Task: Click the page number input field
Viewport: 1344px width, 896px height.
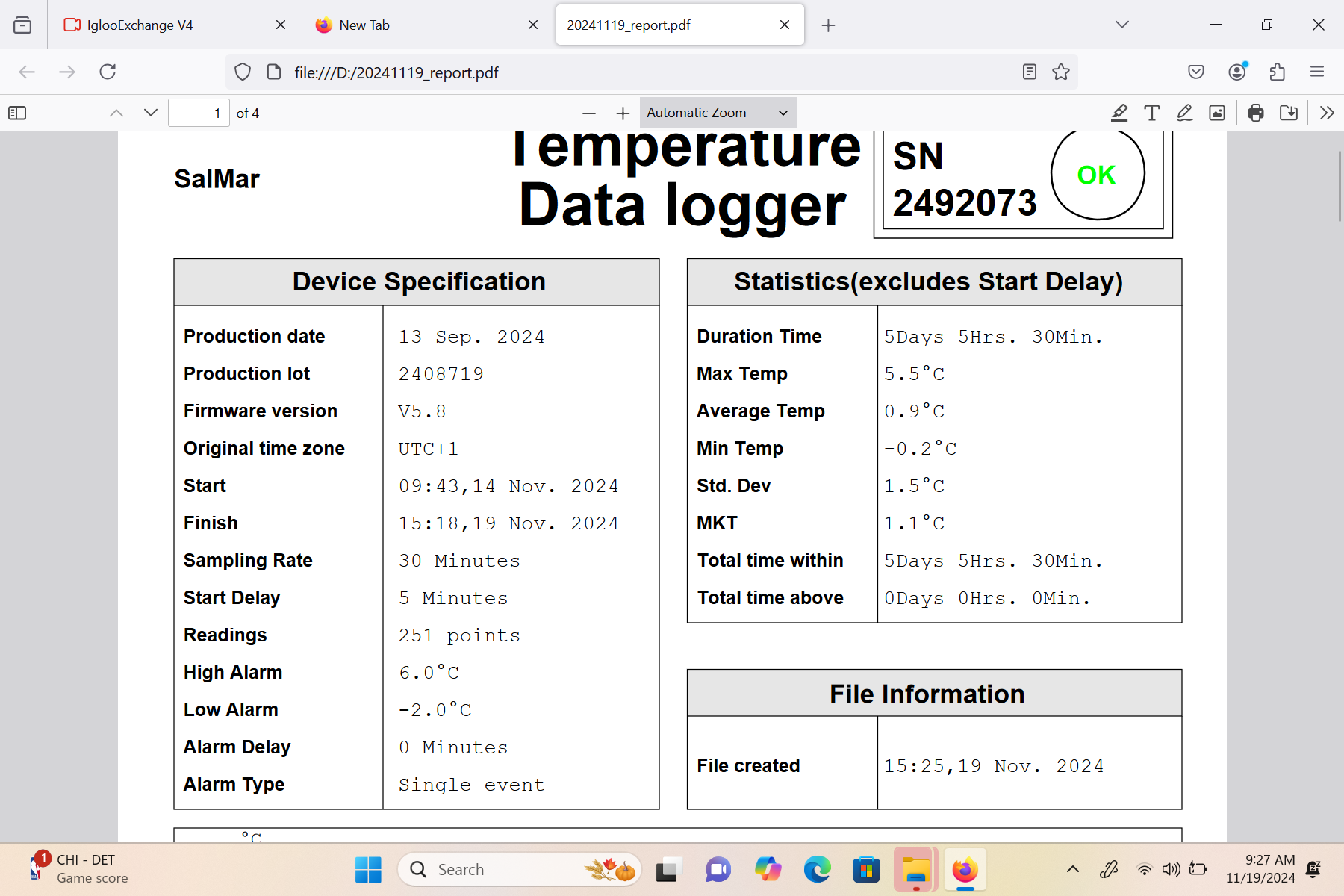Action: click(x=199, y=113)
